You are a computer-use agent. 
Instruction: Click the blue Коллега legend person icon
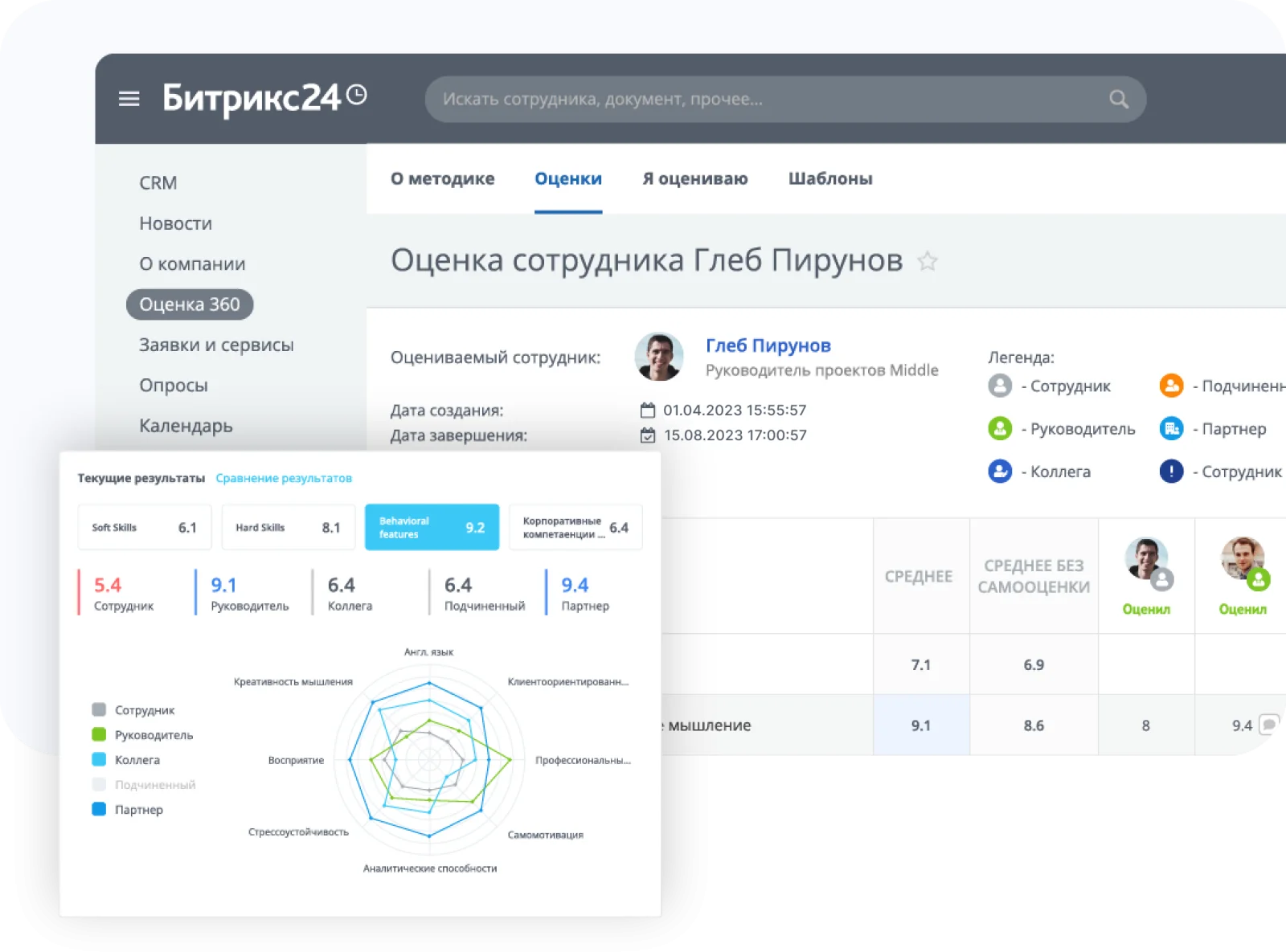(x=999, y=472)
